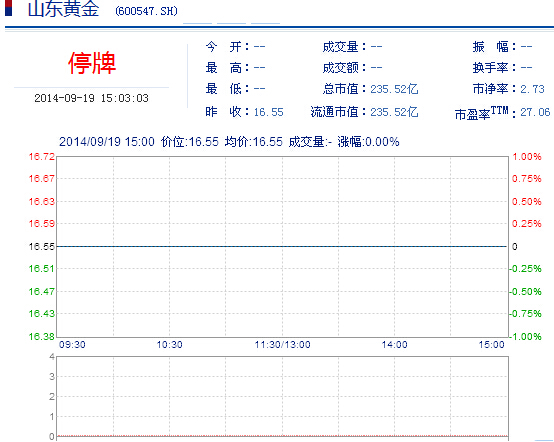Click the green -1.00% axis label

(x=525, y=336)
